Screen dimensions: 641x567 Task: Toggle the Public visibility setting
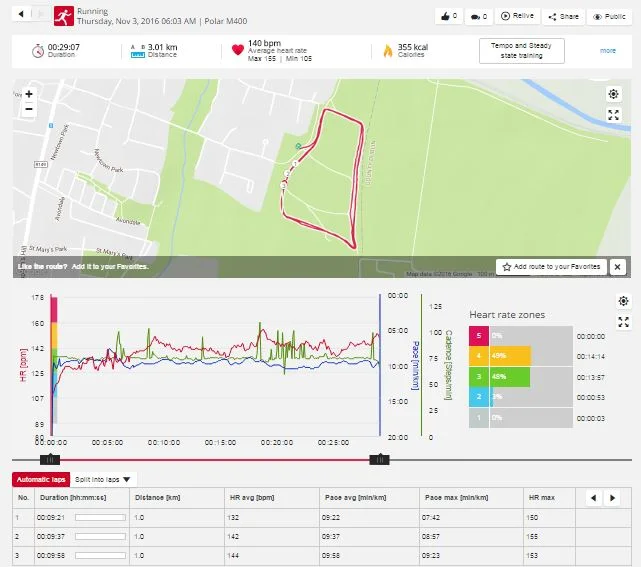610,16
